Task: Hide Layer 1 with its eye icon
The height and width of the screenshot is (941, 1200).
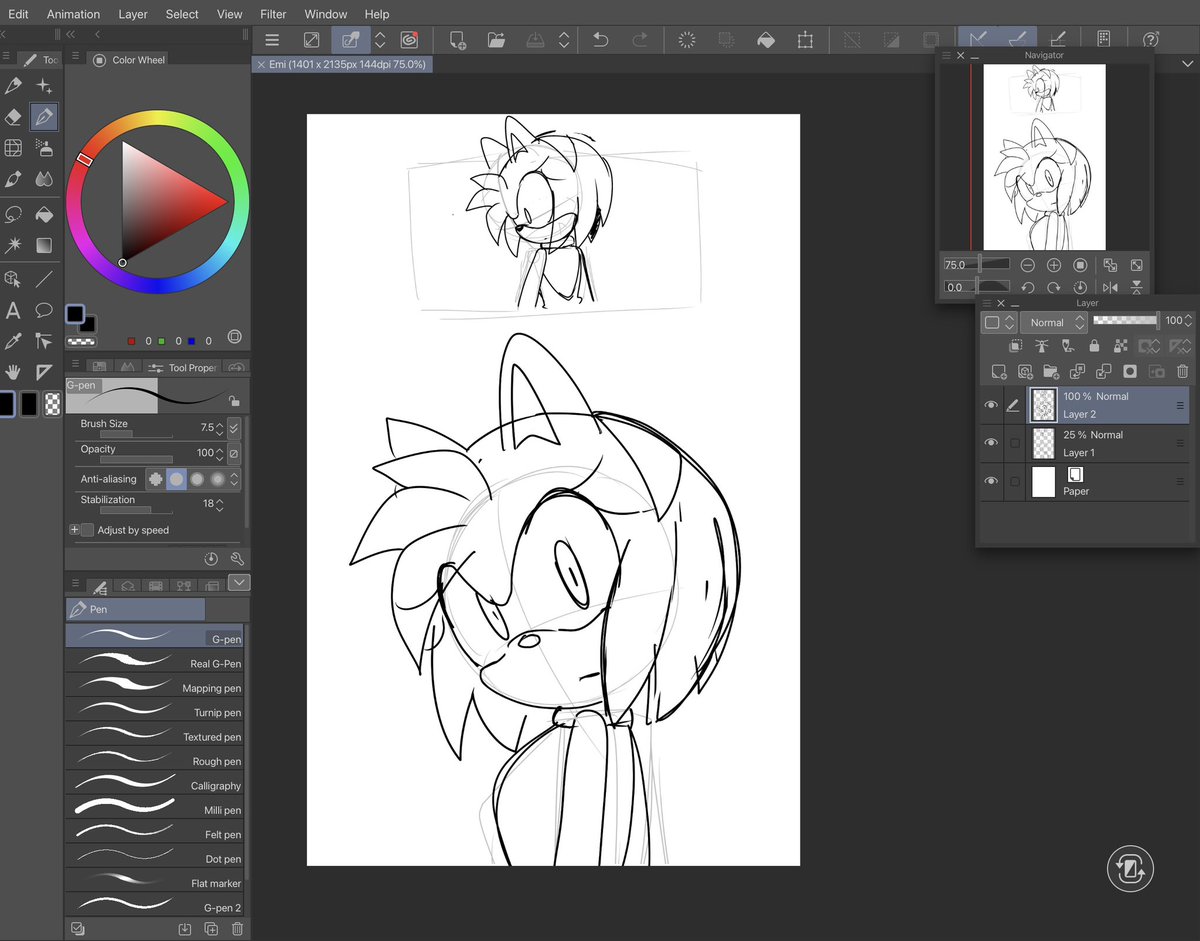Action: pyautogui.click(x=991, y=443)
